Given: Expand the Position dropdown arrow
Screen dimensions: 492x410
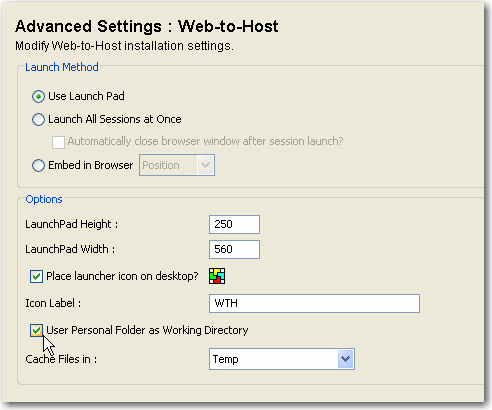Looking at the screenshot, I should coord(205,165).
